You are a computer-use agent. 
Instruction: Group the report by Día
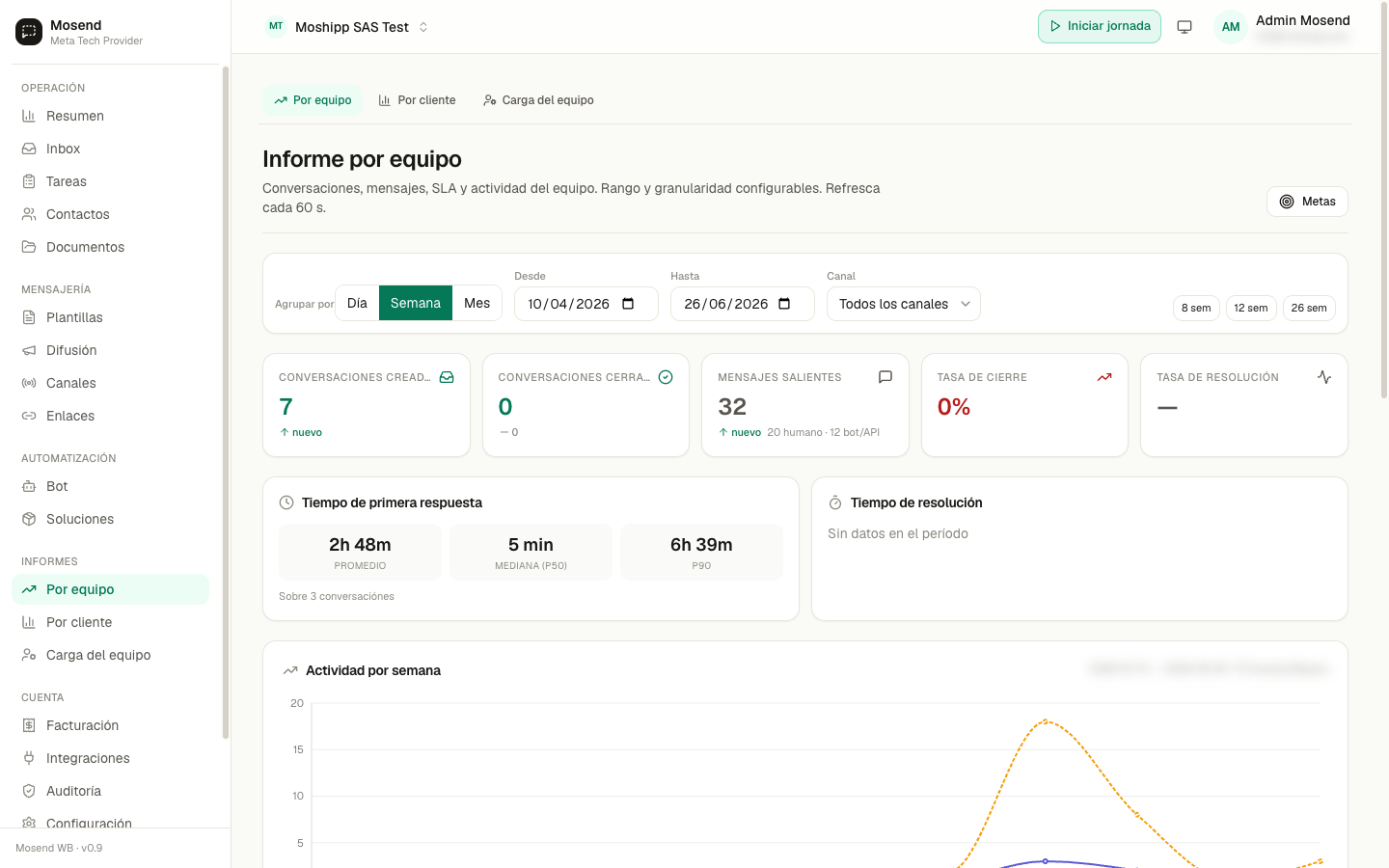pyautogui.click(x=357, y=303)
